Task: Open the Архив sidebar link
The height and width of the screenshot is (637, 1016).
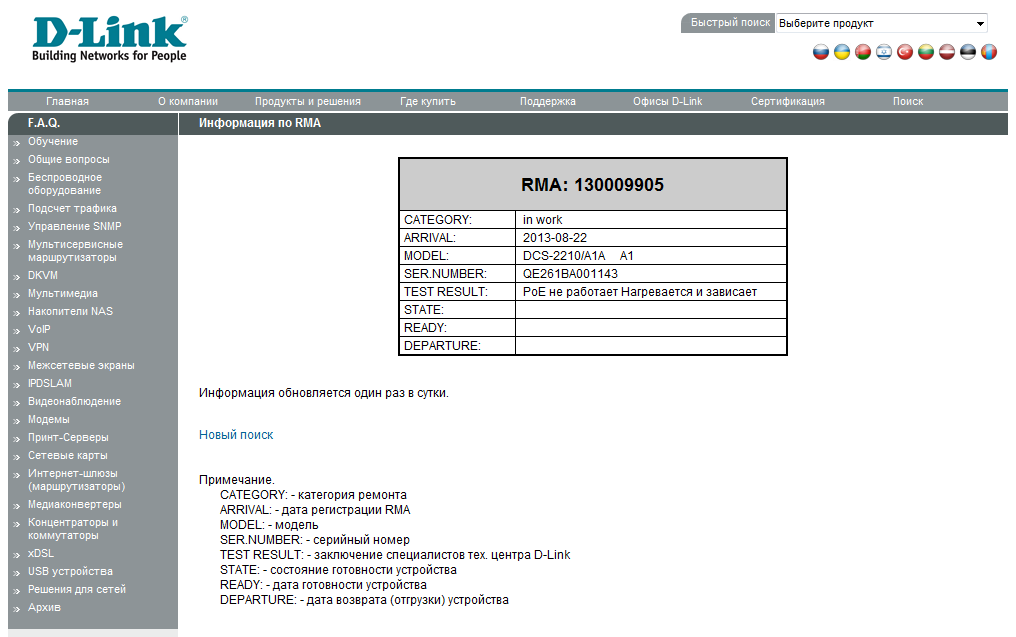Action: pyautogui.click(x=44, y=607)
